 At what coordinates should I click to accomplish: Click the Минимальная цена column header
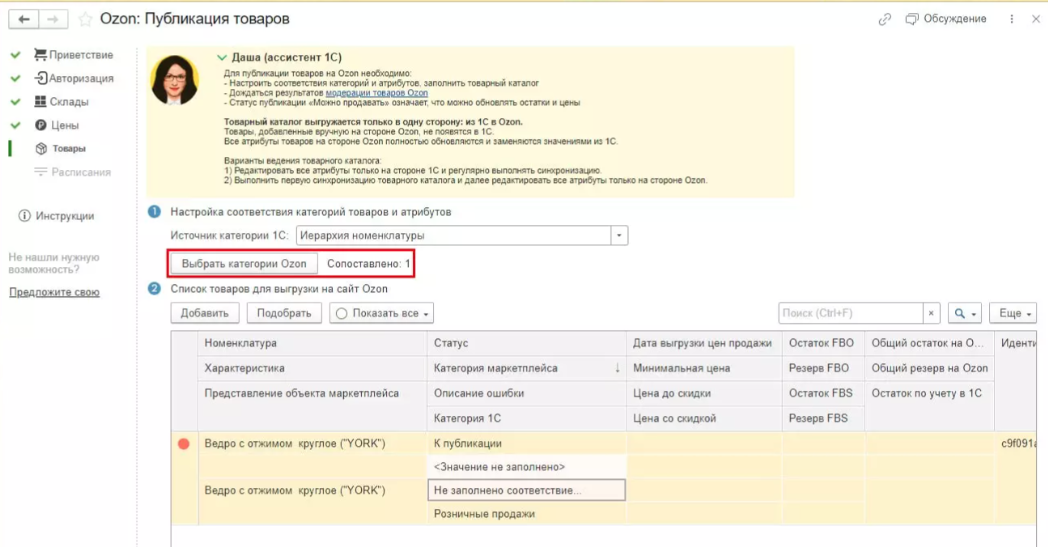(x=704, y=368)
